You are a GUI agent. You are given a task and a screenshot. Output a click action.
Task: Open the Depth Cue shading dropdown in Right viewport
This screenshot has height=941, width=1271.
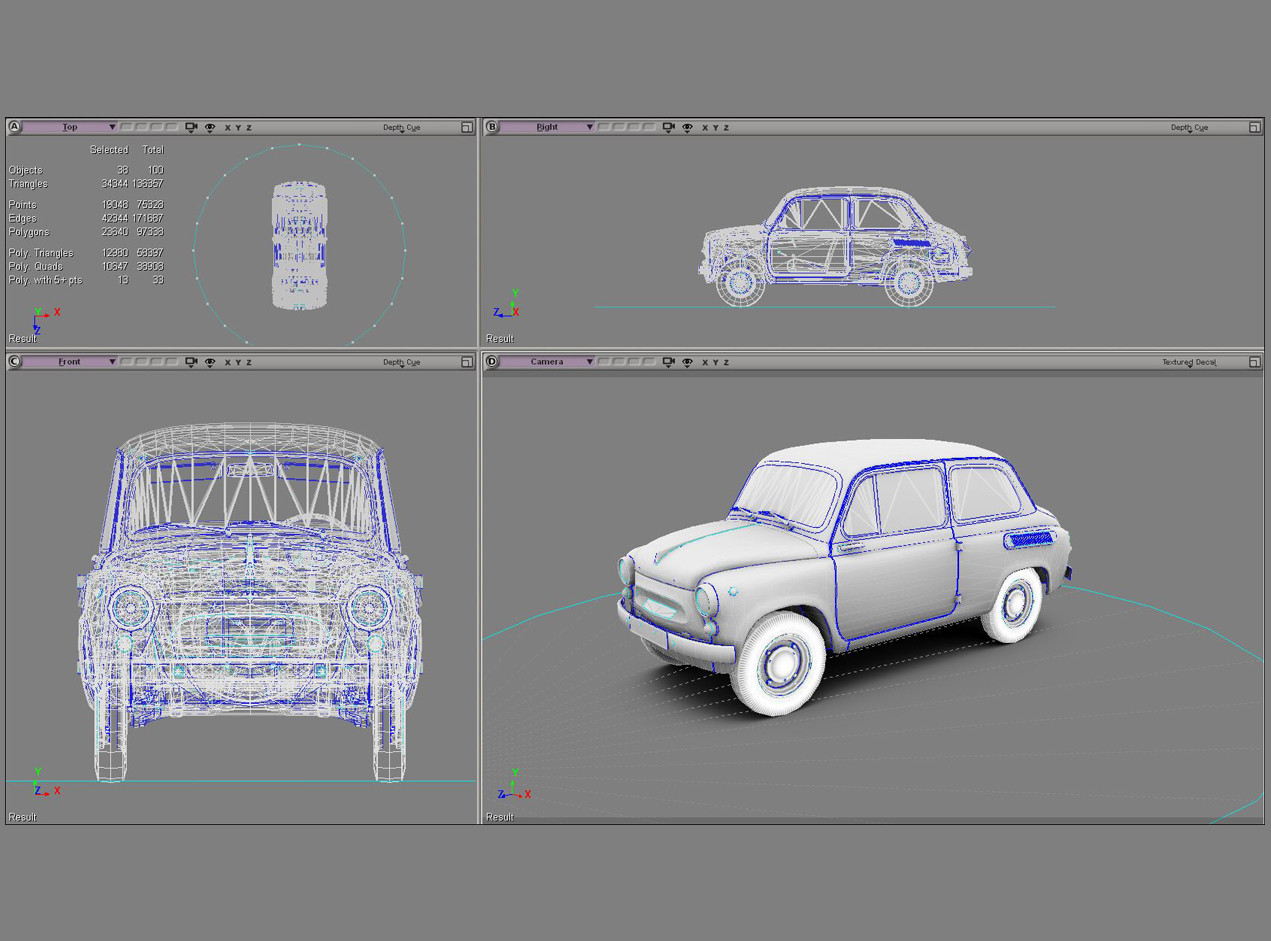(1190, 127)
